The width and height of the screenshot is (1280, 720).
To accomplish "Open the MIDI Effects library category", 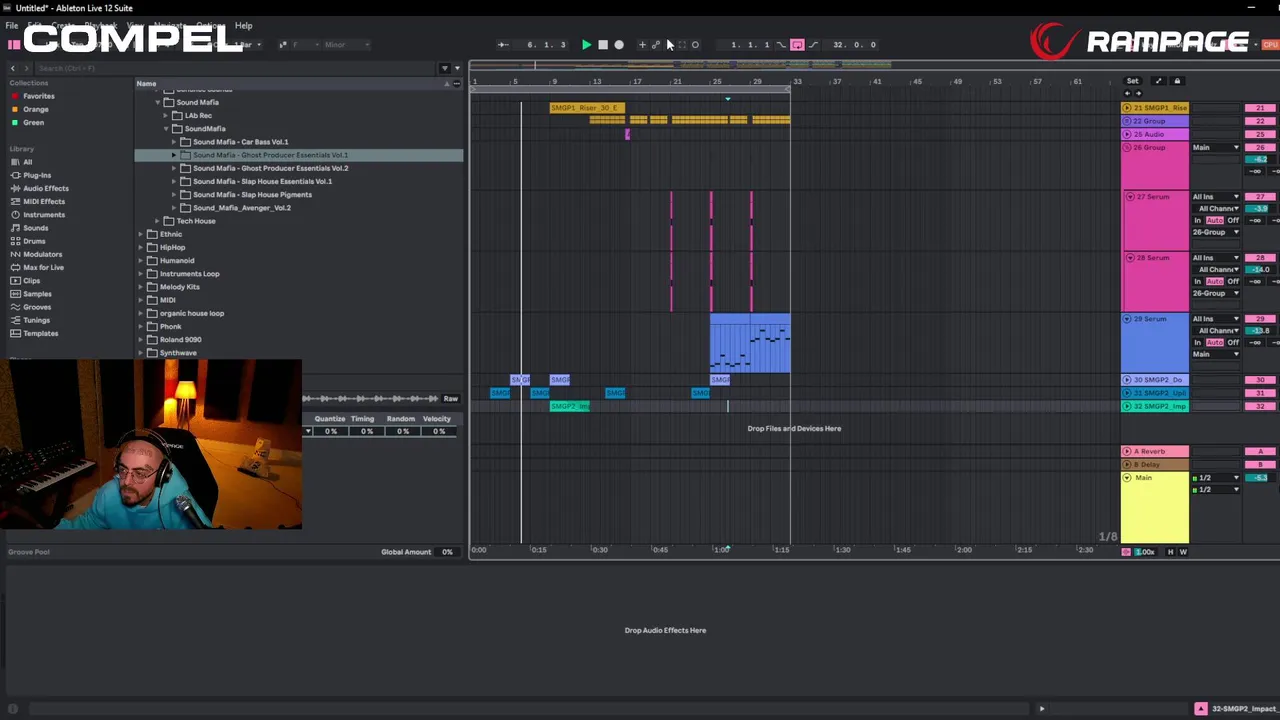I will coord(44,201).
